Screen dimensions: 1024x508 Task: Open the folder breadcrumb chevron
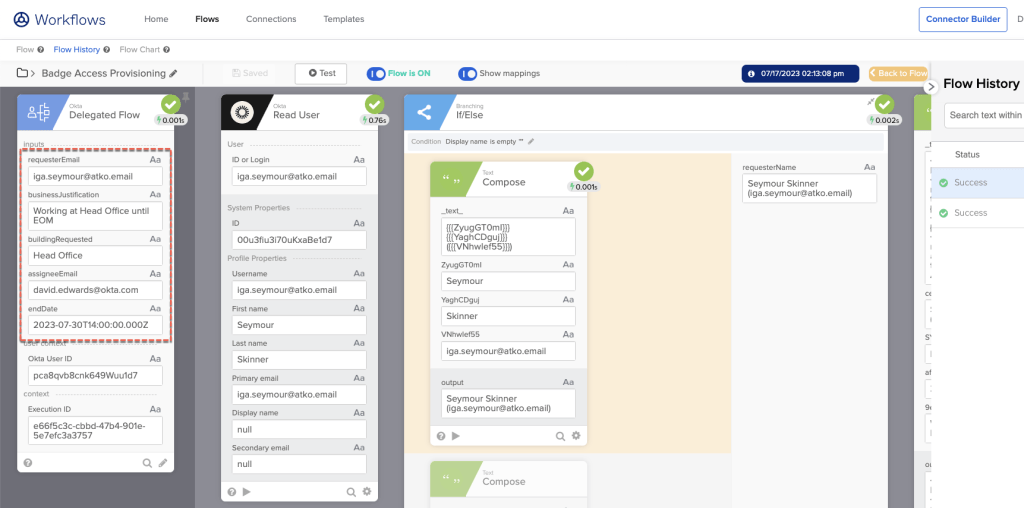point(34,73)
